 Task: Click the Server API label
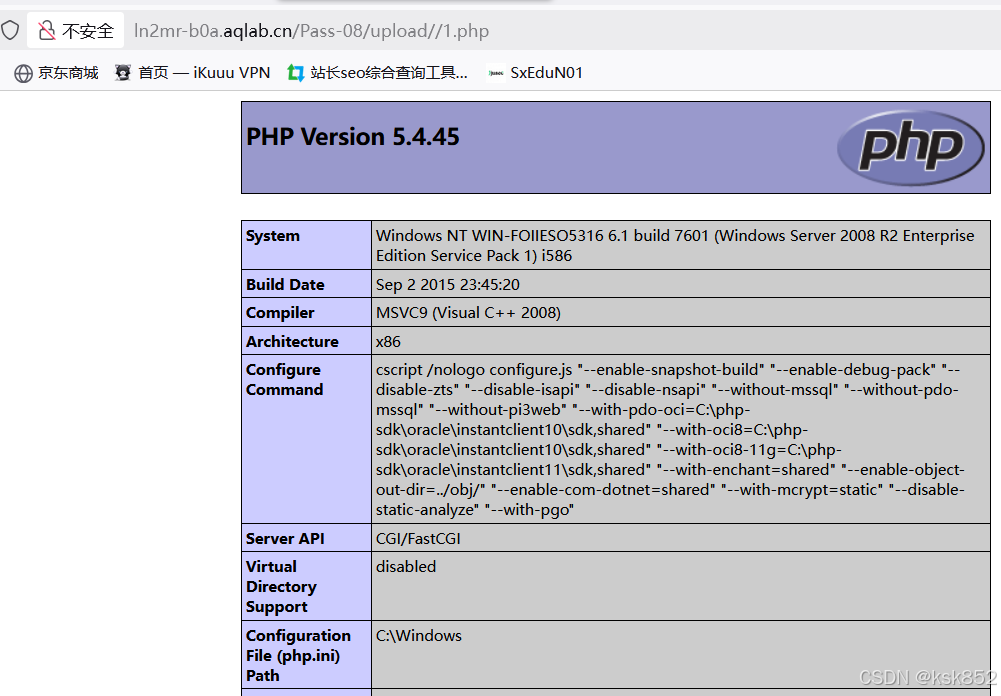pyautogui.click(x=285, y=538)
